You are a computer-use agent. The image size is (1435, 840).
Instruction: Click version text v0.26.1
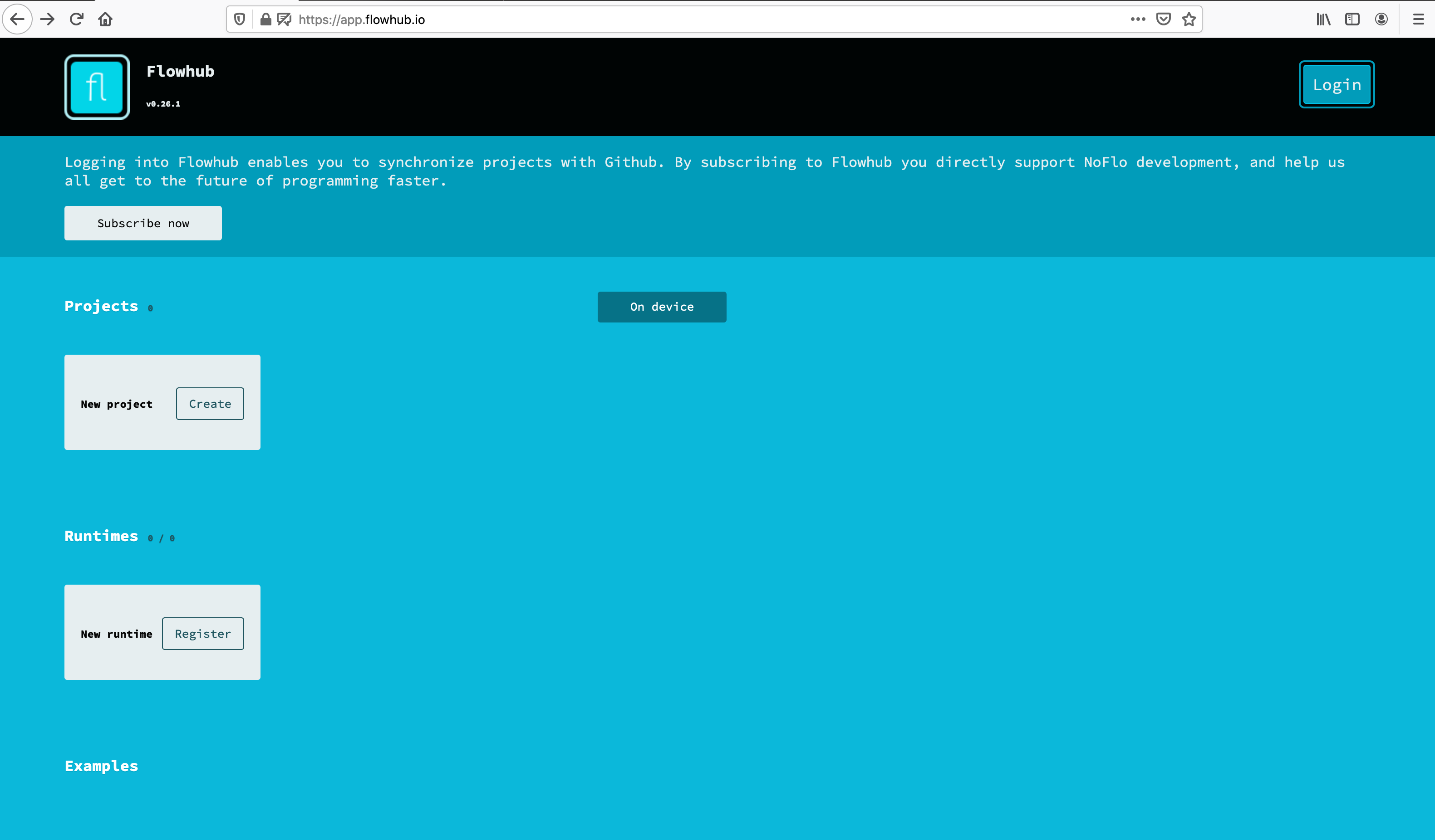[x=163, y=103]
